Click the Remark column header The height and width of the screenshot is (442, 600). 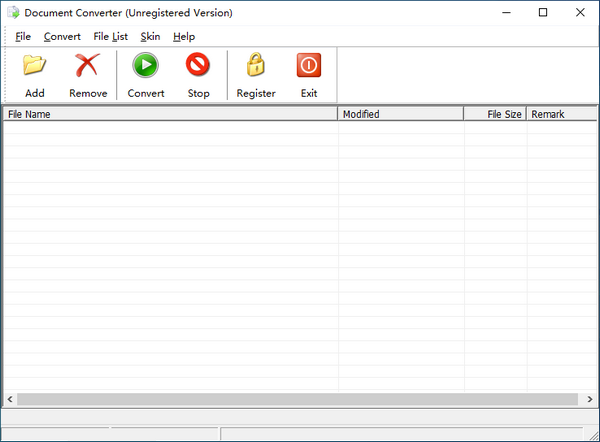click(560, 114)
